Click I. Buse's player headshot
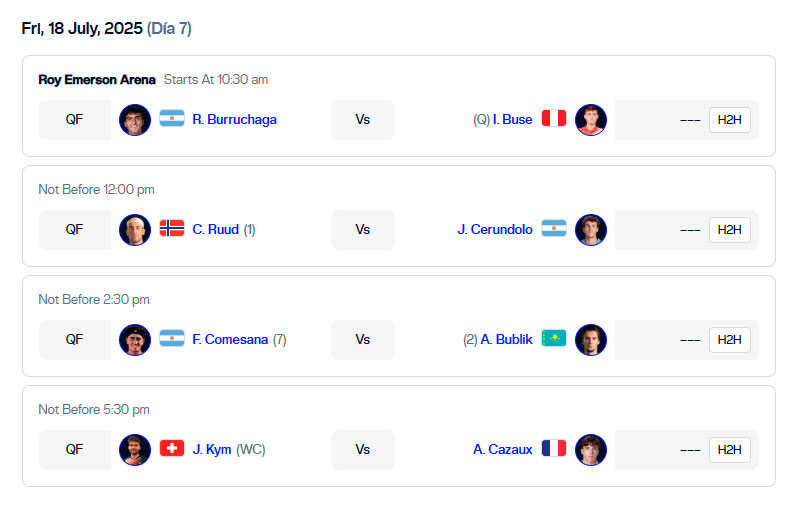The width and height of the screenshot is (792, 508). pos(591,120)
